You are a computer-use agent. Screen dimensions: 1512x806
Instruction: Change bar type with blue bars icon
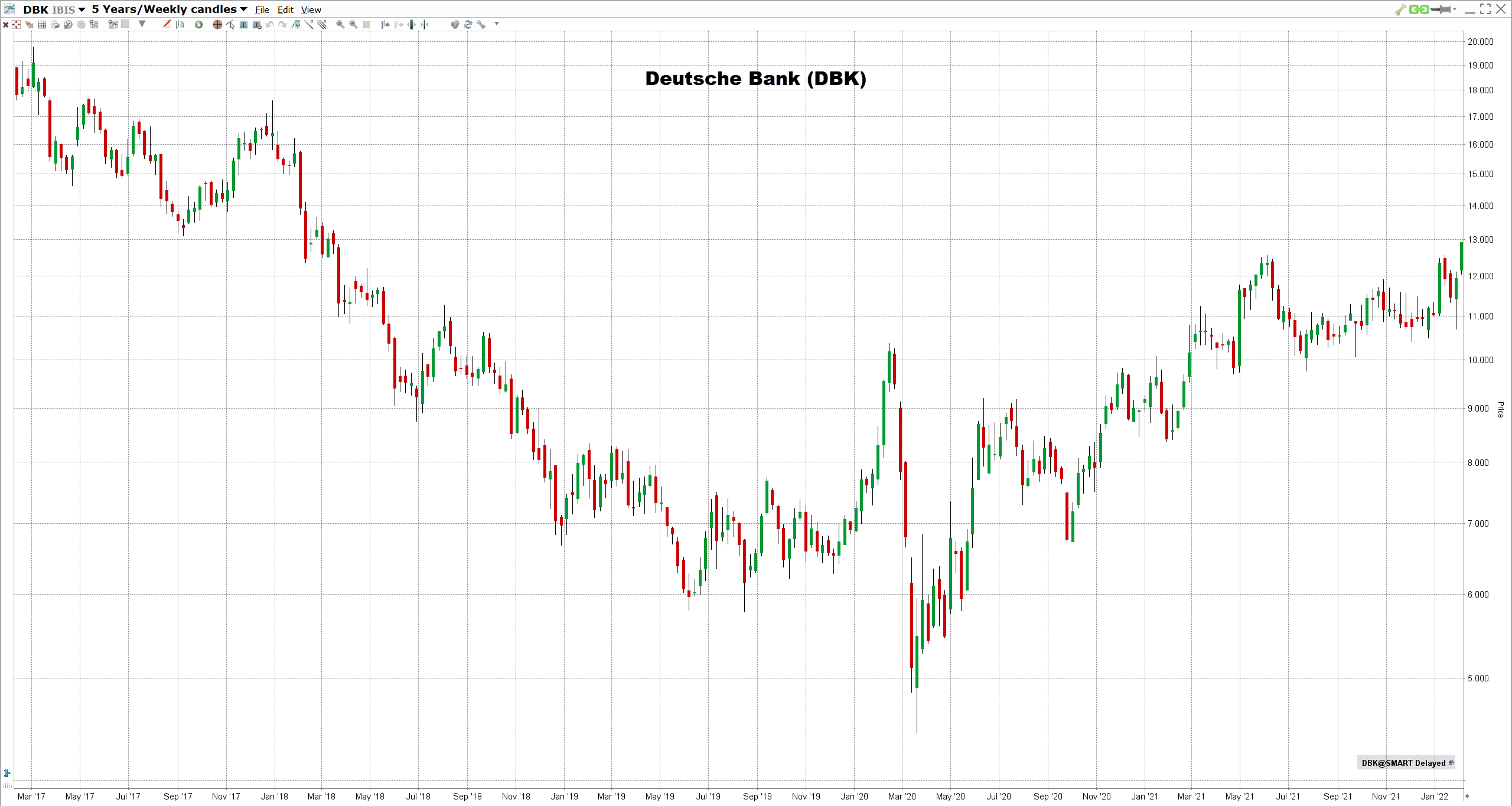[x=180, y=24]
